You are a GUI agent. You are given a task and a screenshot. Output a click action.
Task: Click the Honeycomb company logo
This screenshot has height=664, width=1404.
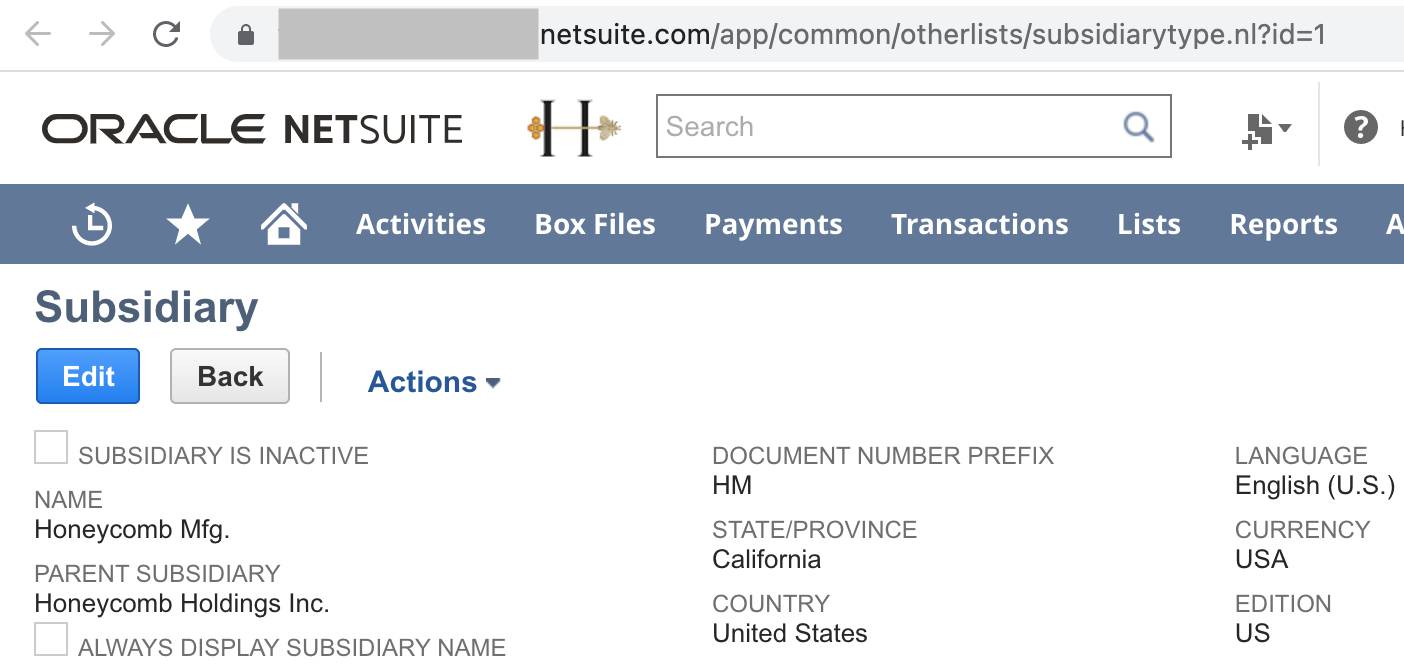(574, 127)
